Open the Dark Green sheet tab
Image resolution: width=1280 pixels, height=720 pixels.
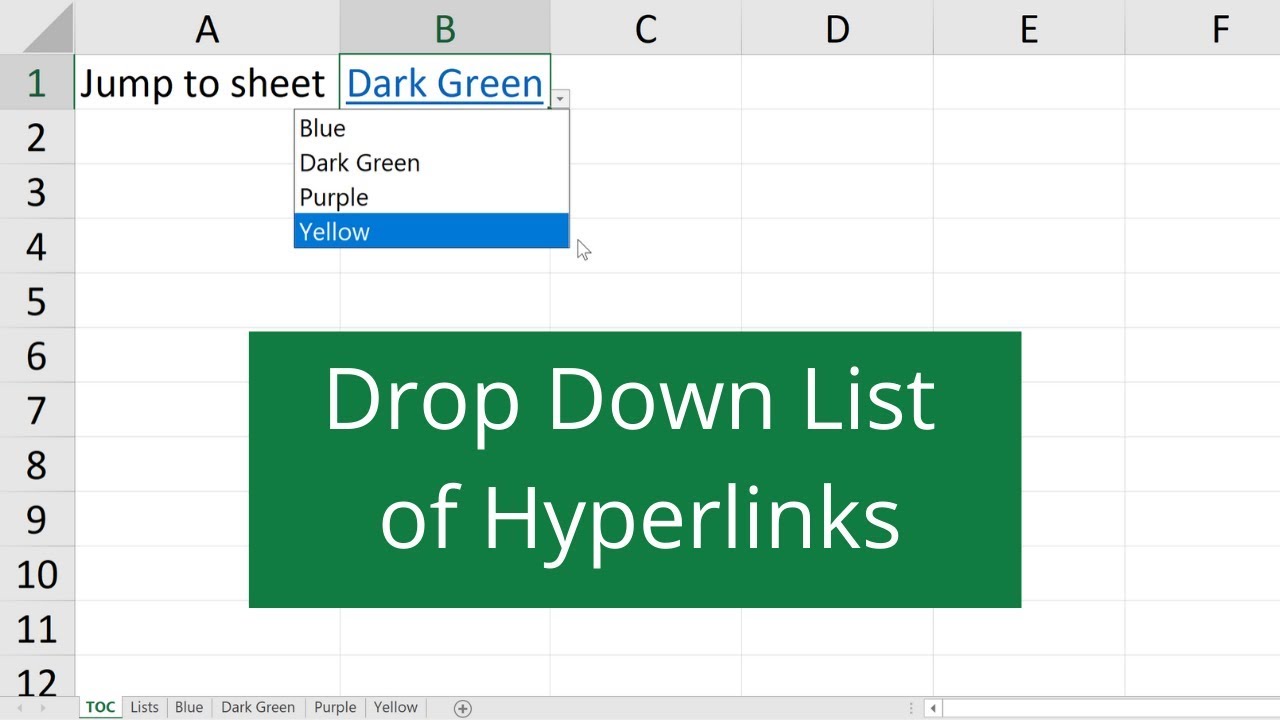click(257, 707)
